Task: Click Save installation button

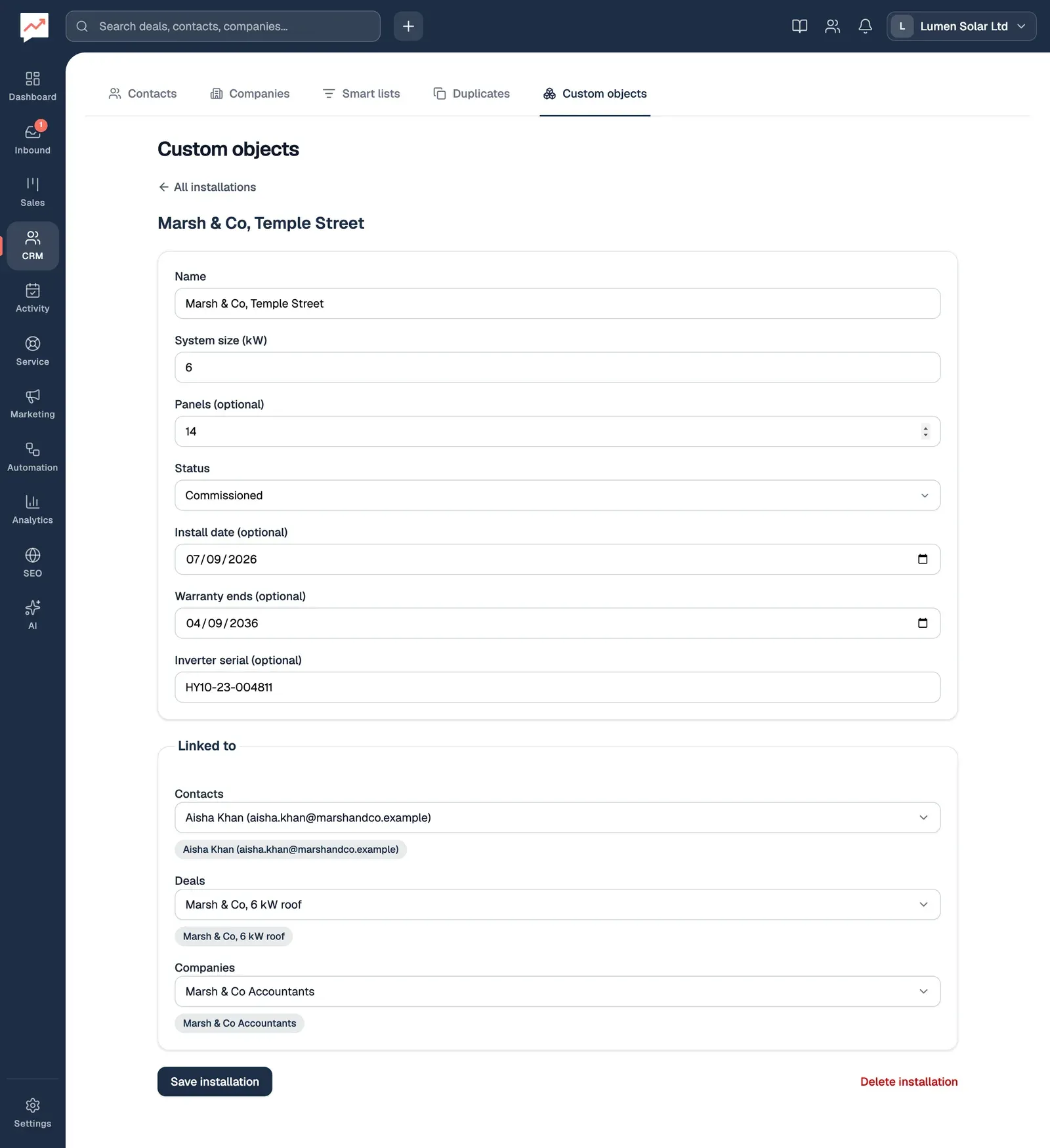Action: pyautogui.click(x=215, y=1082)
